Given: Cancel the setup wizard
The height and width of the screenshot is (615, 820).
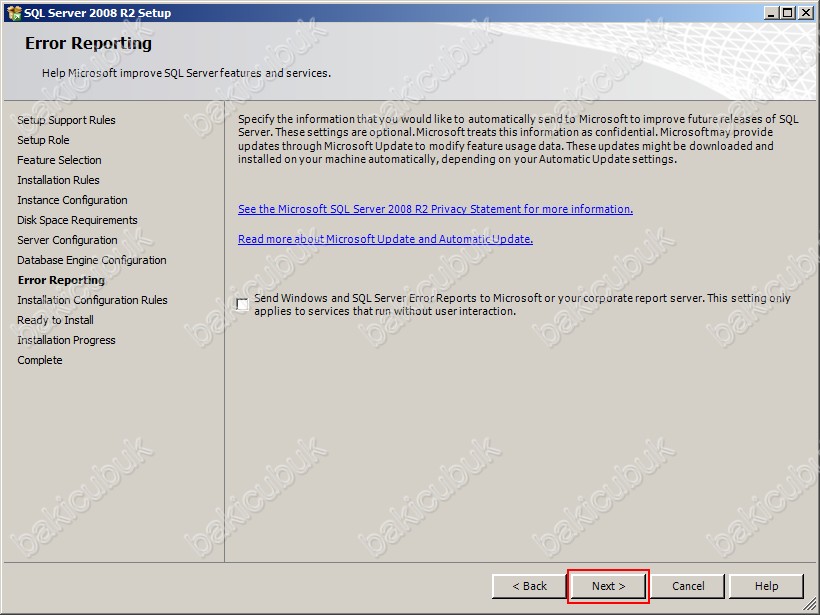Looking at the screenshot, I should click(688, 586).
